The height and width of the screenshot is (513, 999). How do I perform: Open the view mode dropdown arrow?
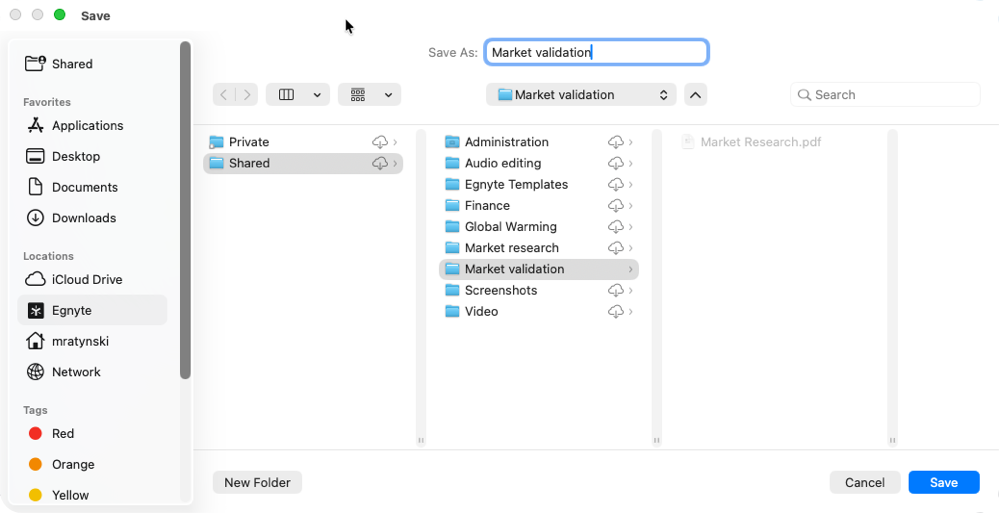coord(317,95)
